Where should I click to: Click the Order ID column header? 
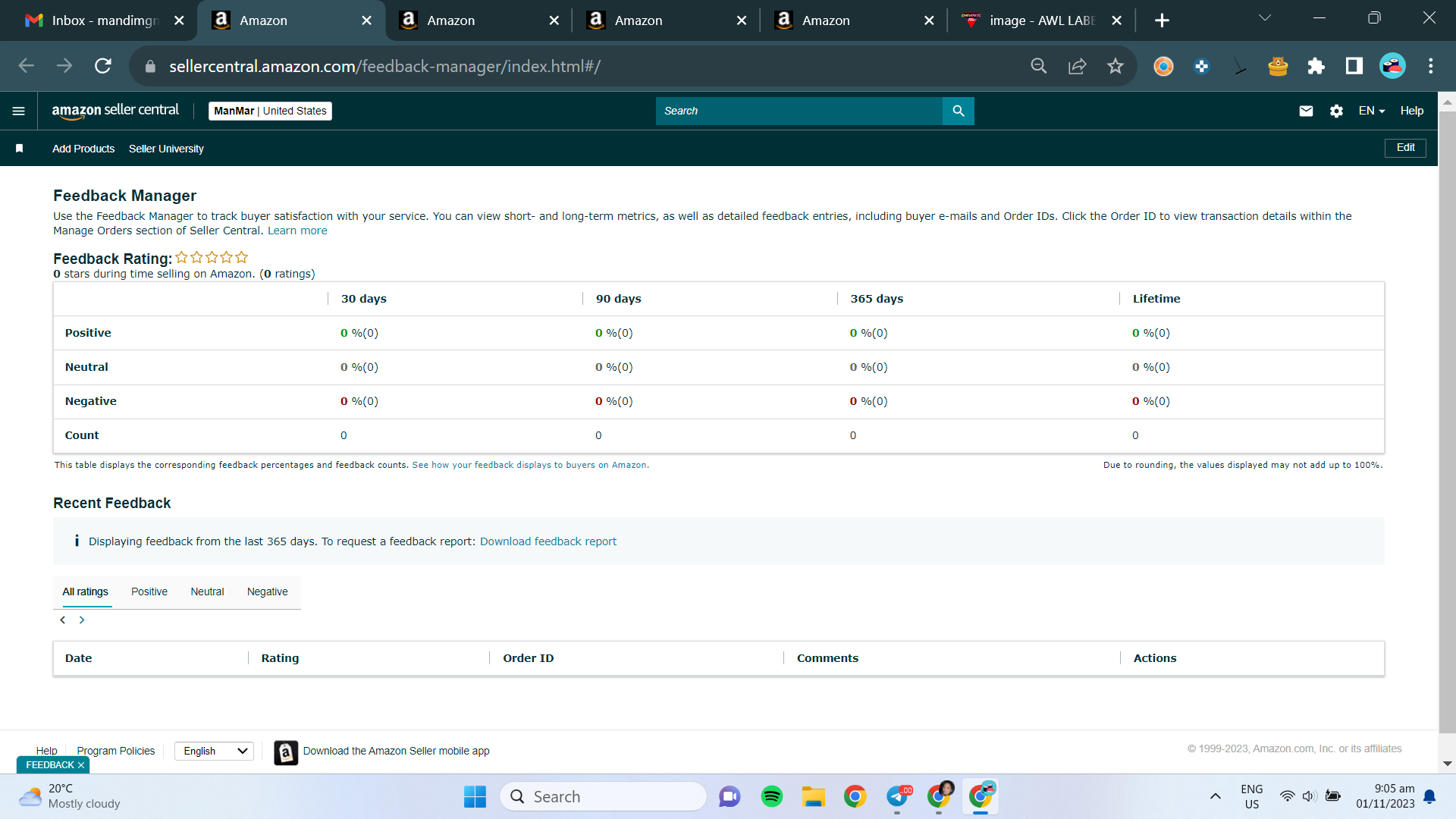(529, 658)
